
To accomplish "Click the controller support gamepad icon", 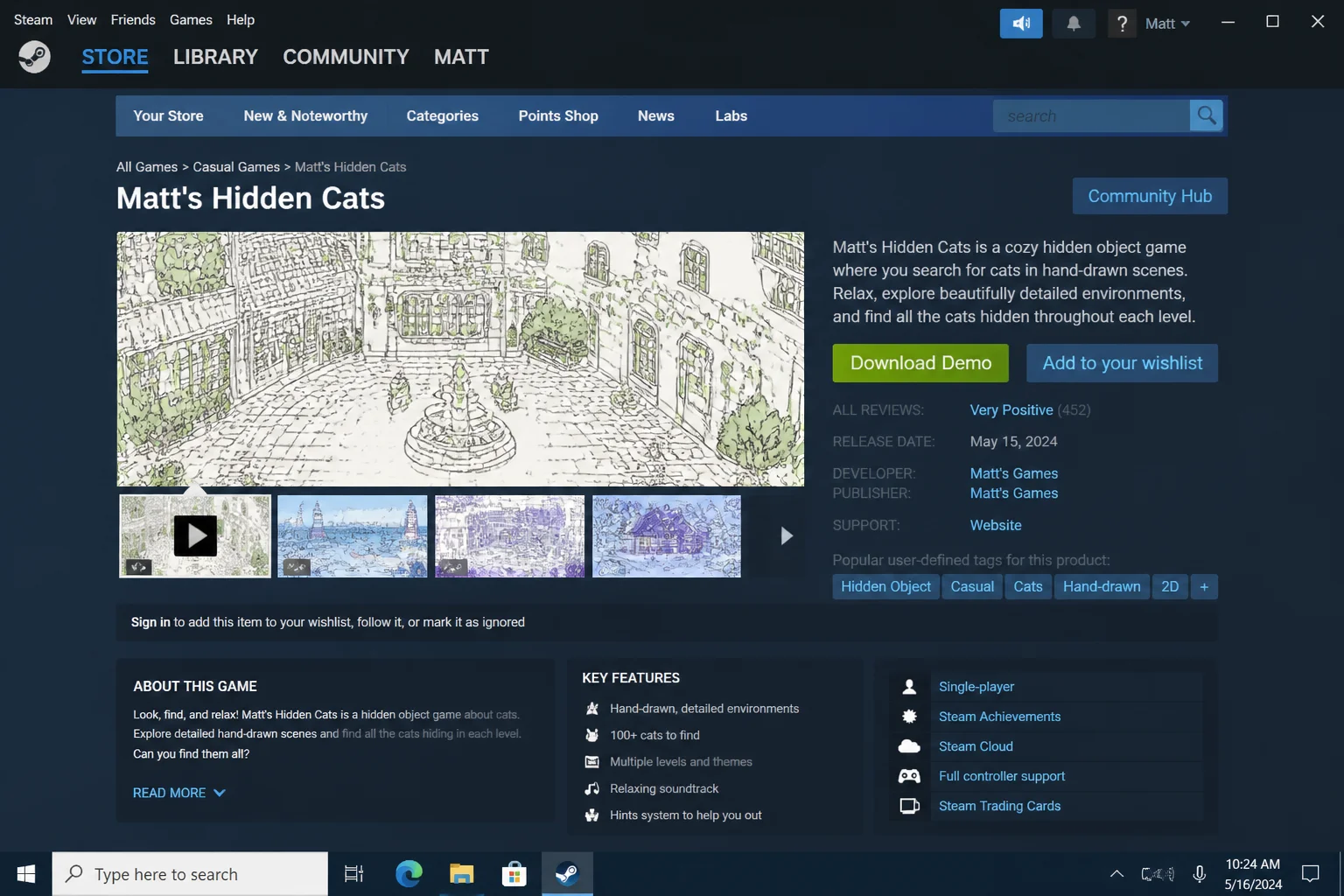I will 909,776.
